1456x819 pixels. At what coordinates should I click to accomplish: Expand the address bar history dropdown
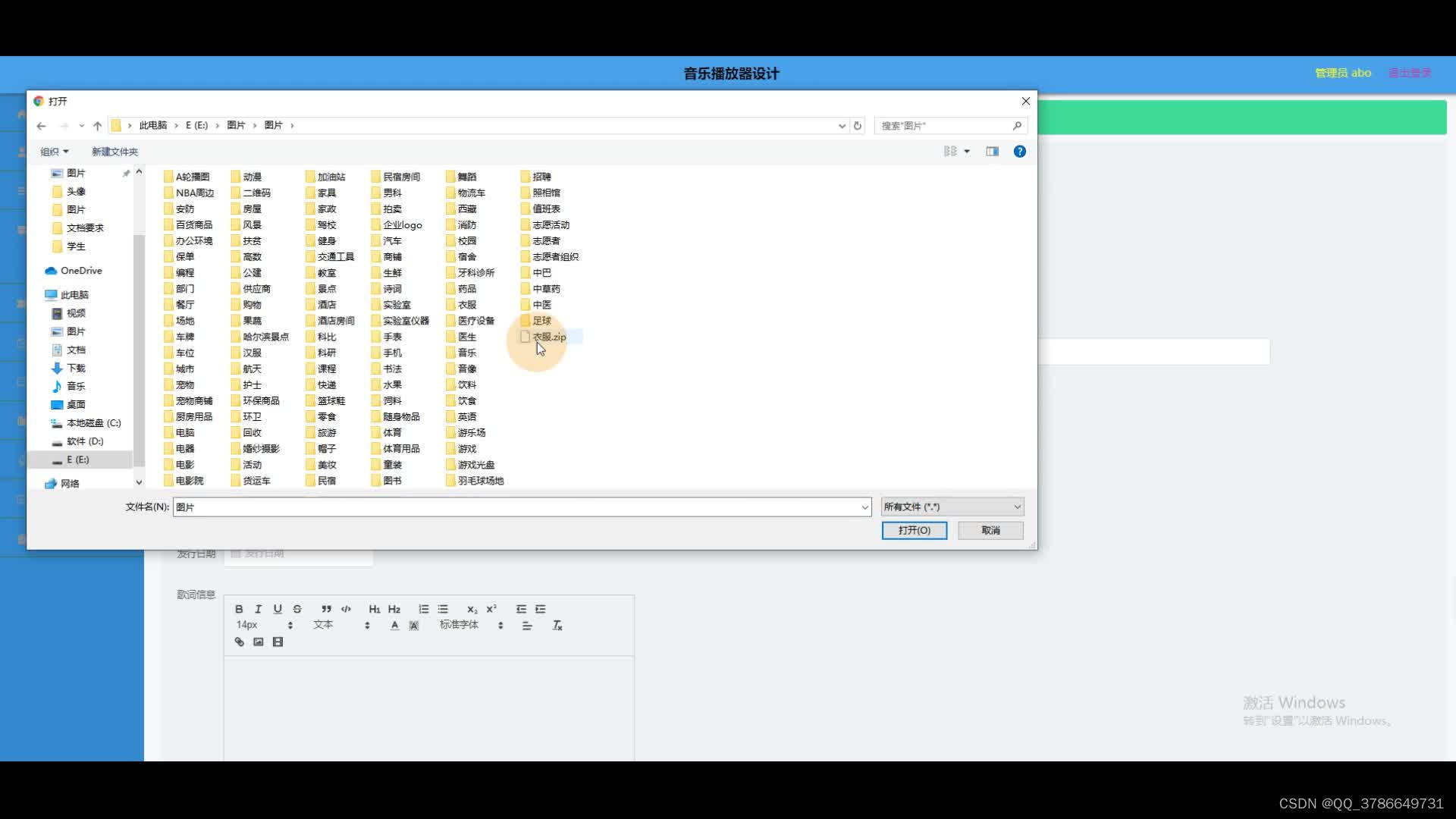(842, 126)
